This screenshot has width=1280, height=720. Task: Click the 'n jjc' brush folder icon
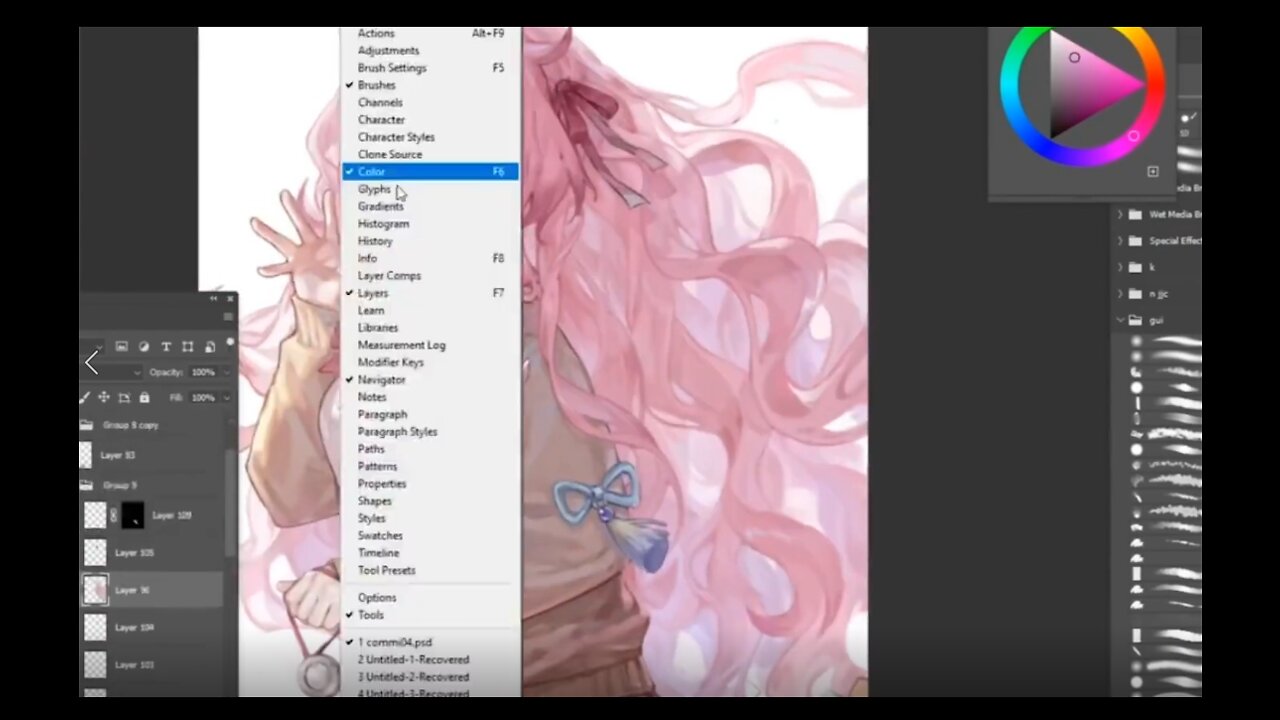pyautogui.click(x=1135, y=294)
